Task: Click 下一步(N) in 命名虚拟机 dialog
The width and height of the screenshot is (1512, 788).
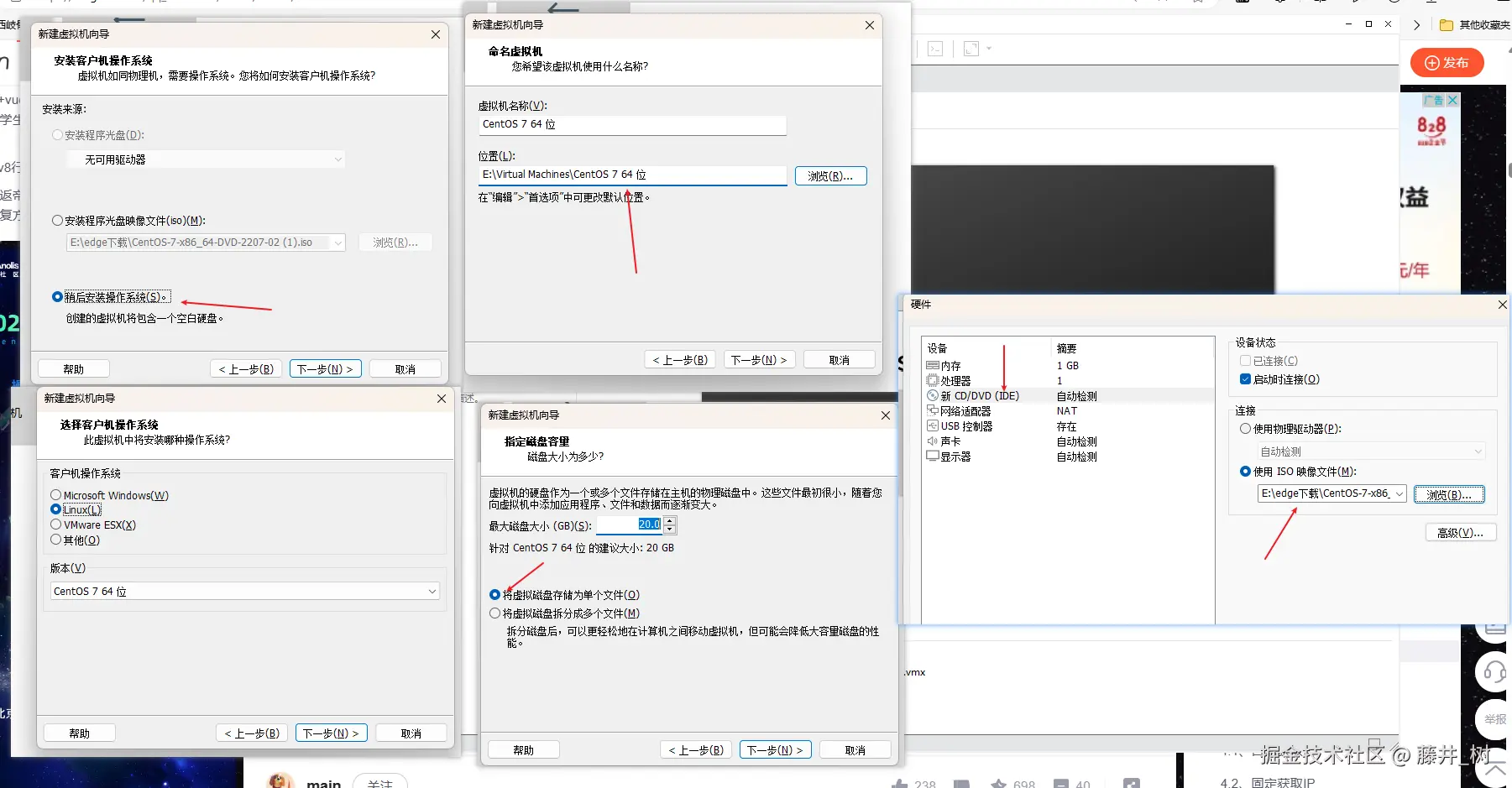Action: point(759,360)
